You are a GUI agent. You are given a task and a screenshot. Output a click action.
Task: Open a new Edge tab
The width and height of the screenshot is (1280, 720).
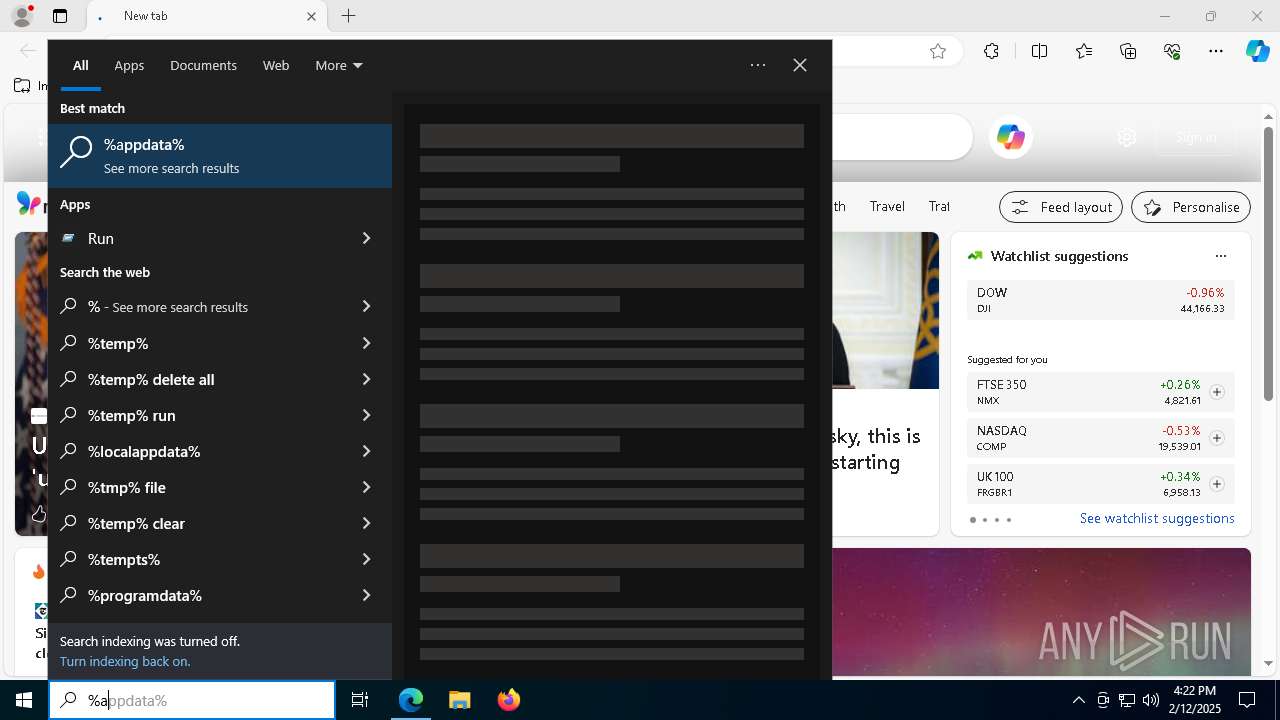(348, 16)
